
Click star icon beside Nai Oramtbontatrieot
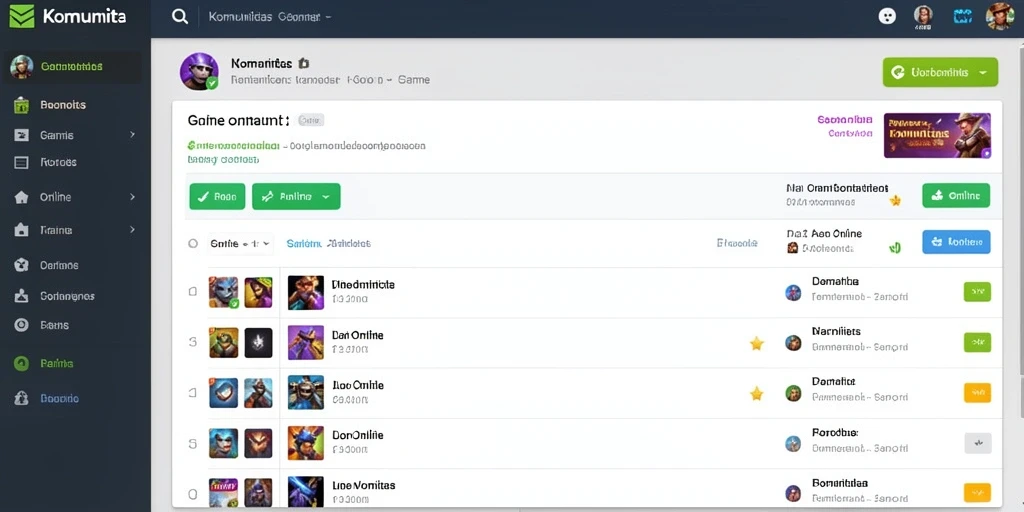[895, 201]
